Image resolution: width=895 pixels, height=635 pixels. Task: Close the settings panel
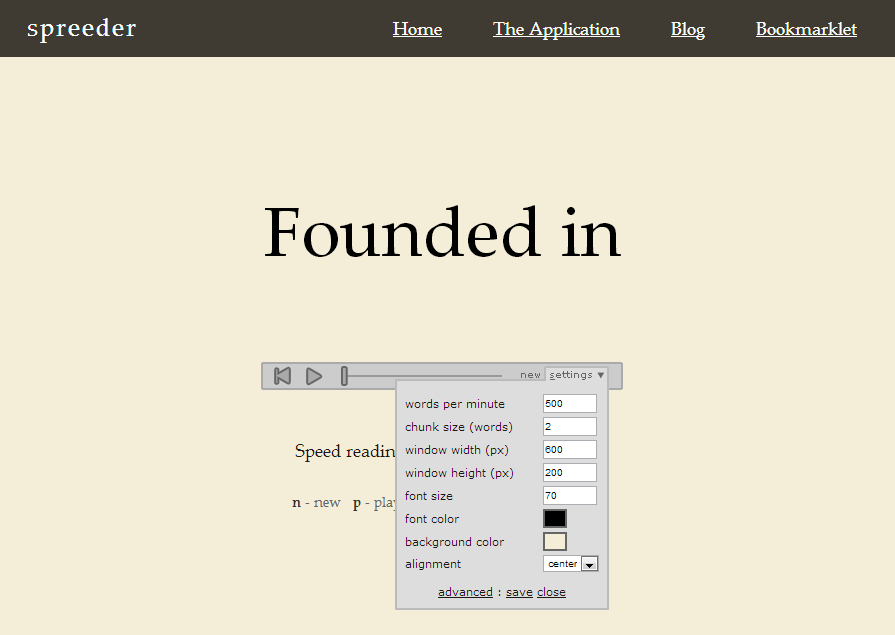551,591
